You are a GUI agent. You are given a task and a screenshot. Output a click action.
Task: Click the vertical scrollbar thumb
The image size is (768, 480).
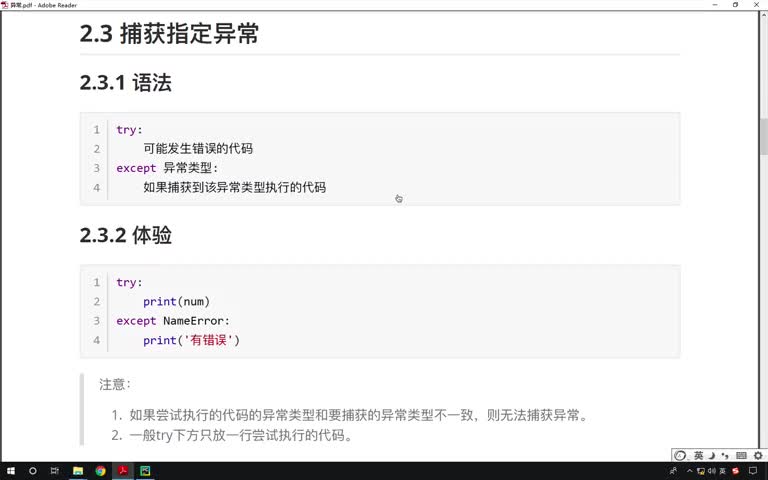[764, 136]
